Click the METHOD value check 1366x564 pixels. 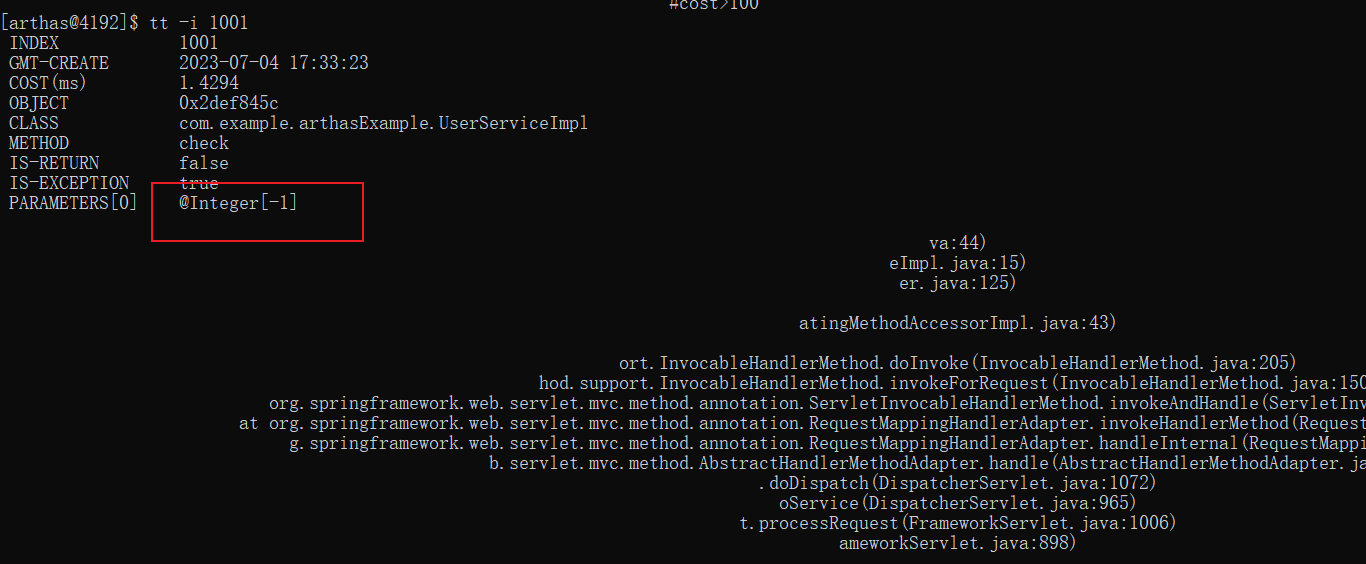[204, 143]
